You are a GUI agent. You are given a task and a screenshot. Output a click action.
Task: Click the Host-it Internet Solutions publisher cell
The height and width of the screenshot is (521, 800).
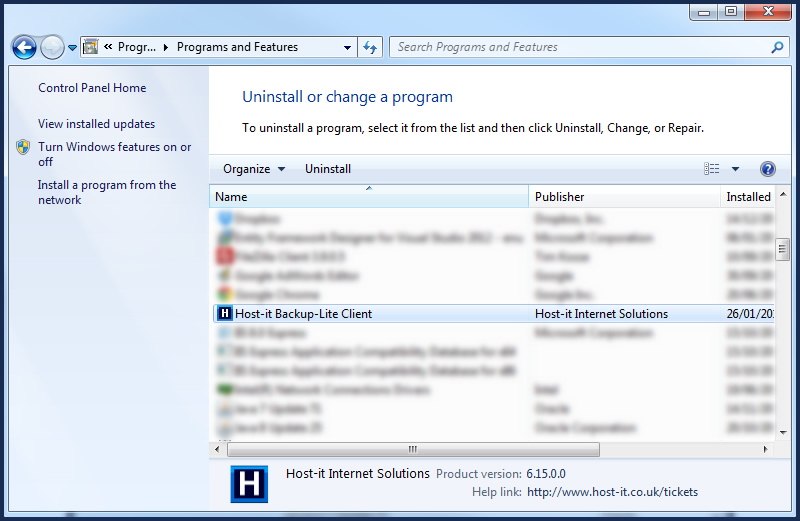pyautogui.click(x=602, y=314)
